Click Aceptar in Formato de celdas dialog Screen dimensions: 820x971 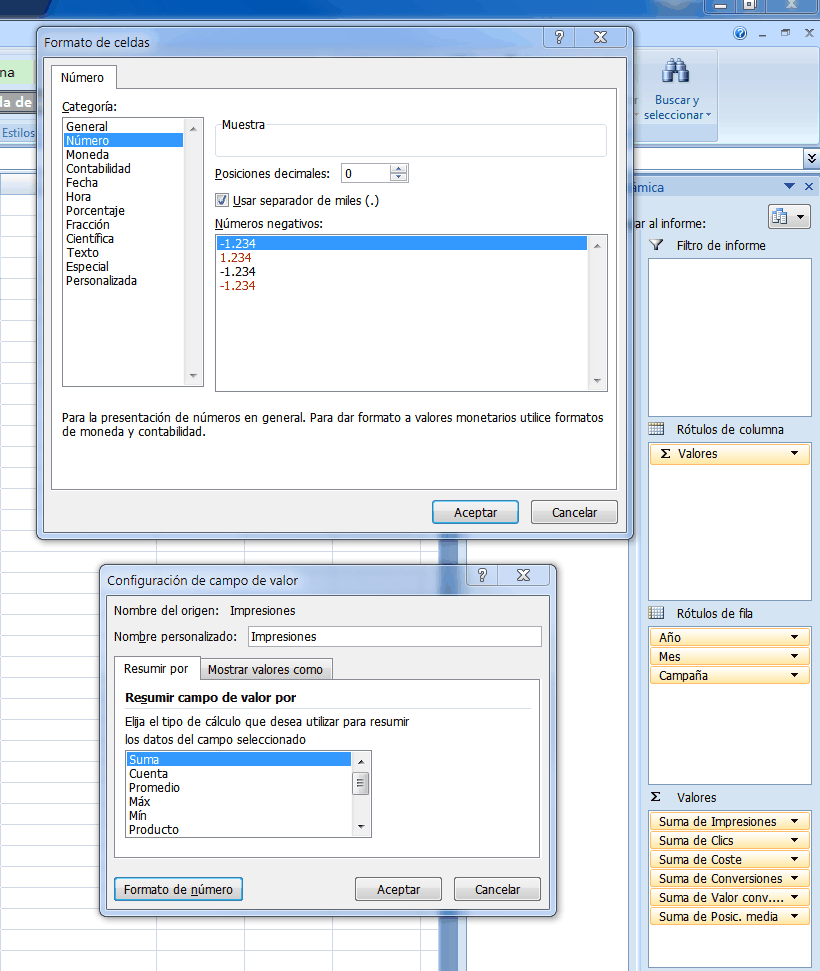pyautogui.click(x=475, y=511)
